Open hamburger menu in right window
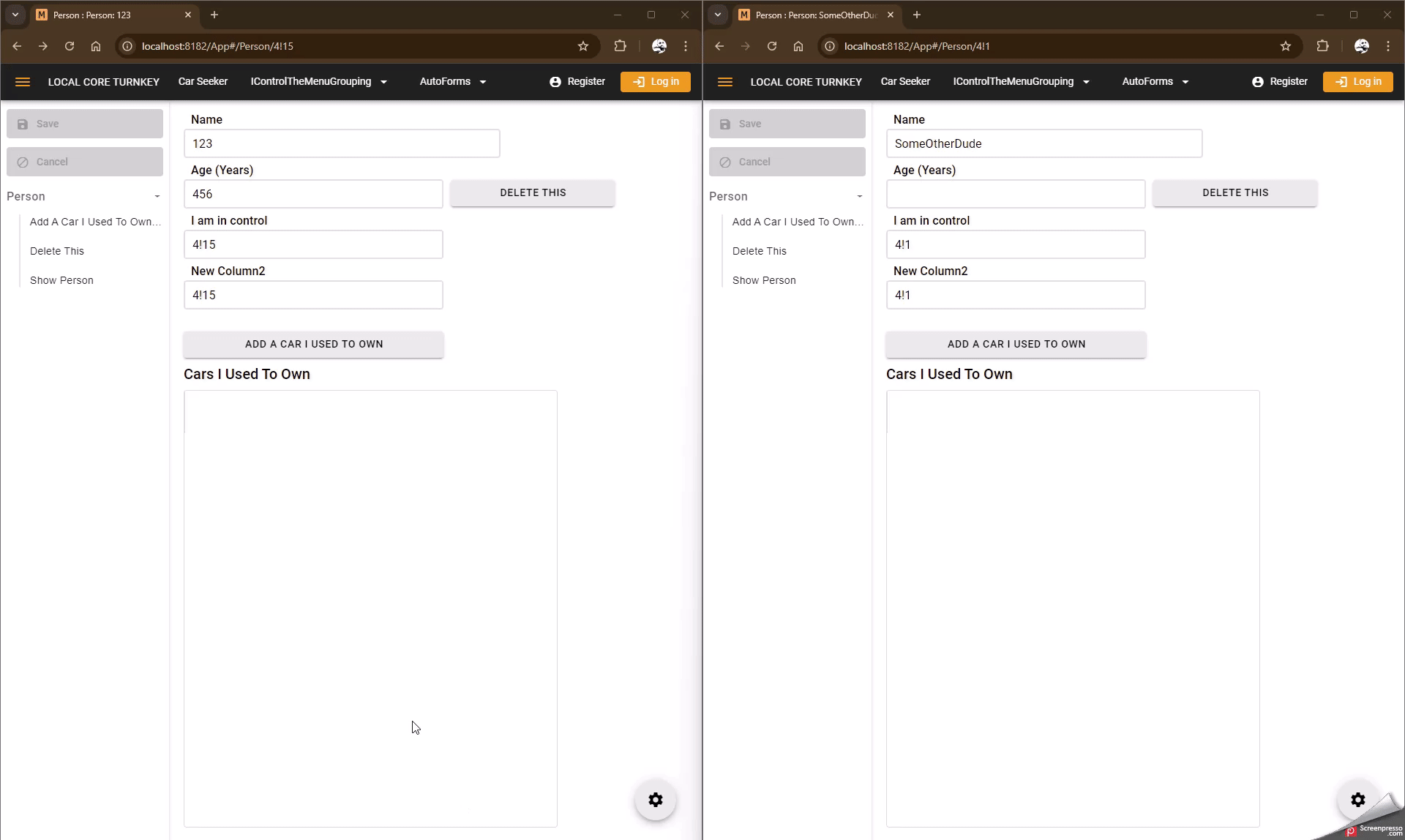 coord(725,82)
